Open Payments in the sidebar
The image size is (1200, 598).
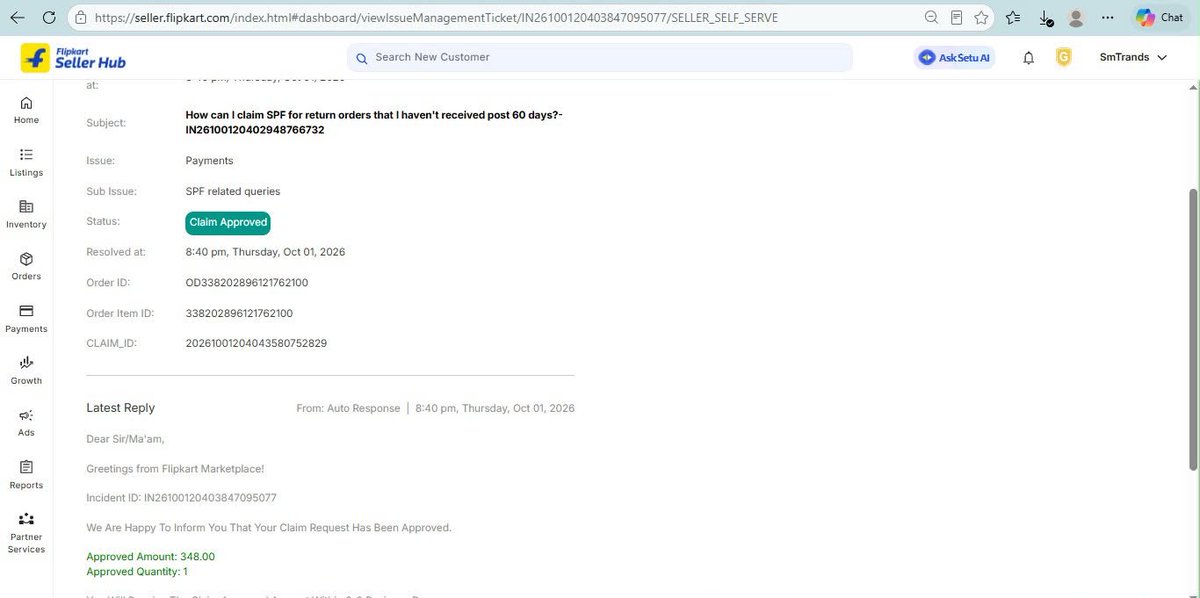tap(26, 318)
